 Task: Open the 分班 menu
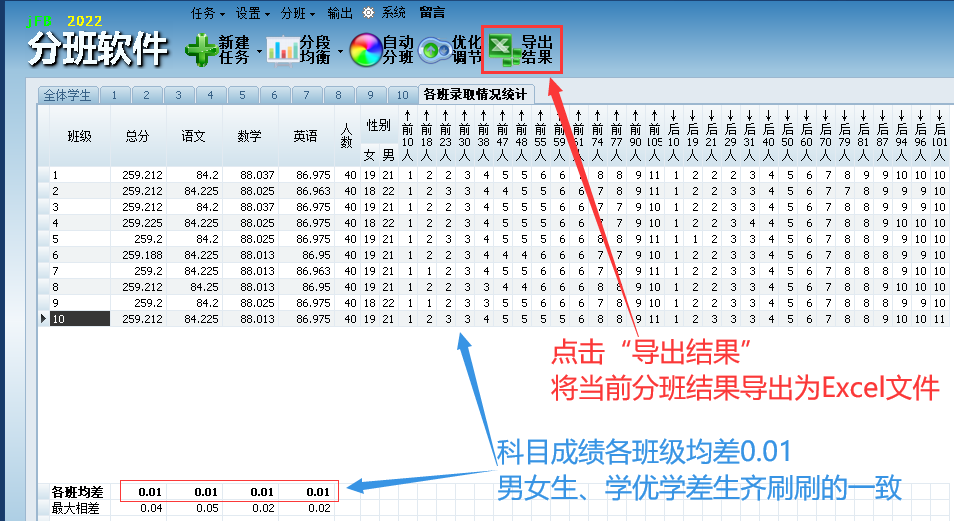pyautogui.click(x=298, y=13)
